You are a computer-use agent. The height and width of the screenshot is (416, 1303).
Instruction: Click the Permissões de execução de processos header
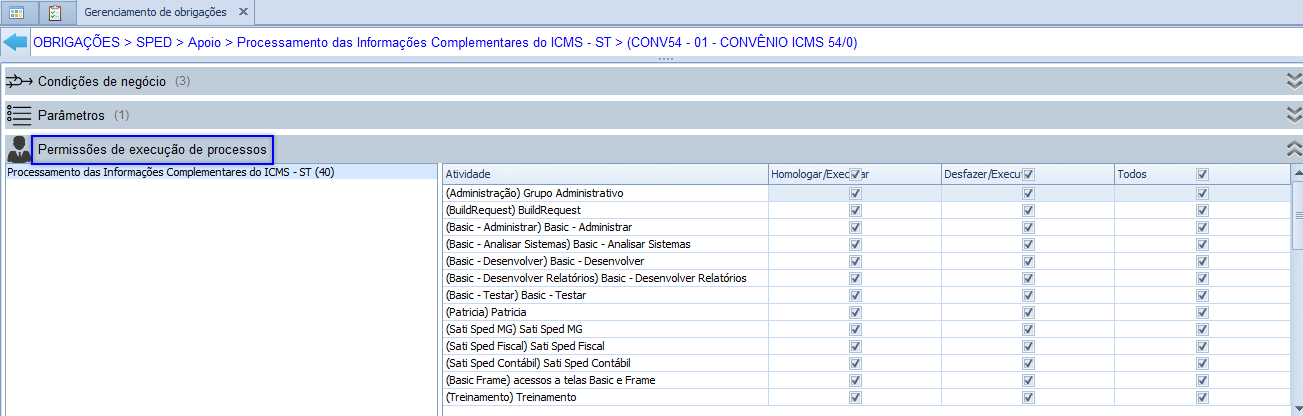153,150
